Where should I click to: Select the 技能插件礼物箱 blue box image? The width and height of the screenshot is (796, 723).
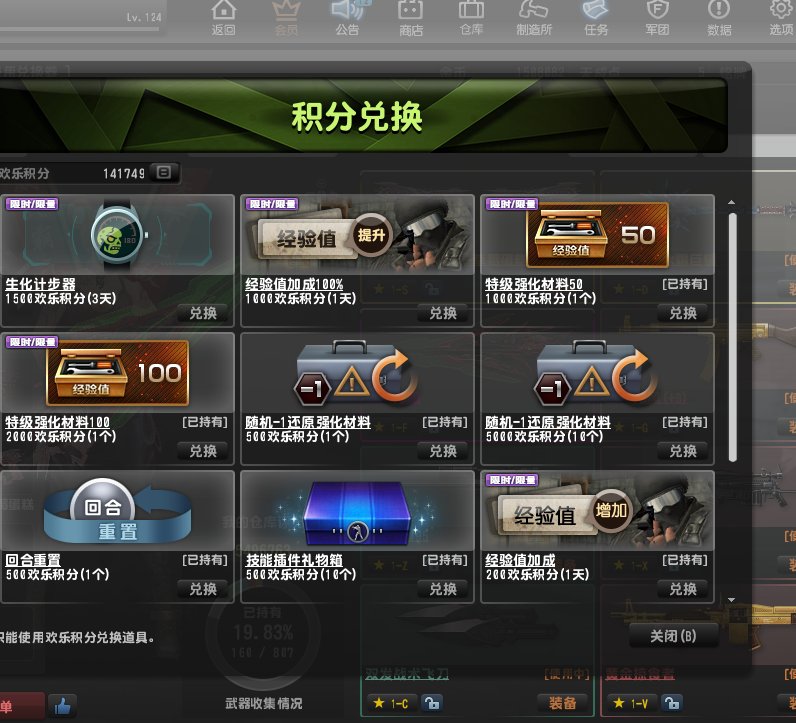357,511
